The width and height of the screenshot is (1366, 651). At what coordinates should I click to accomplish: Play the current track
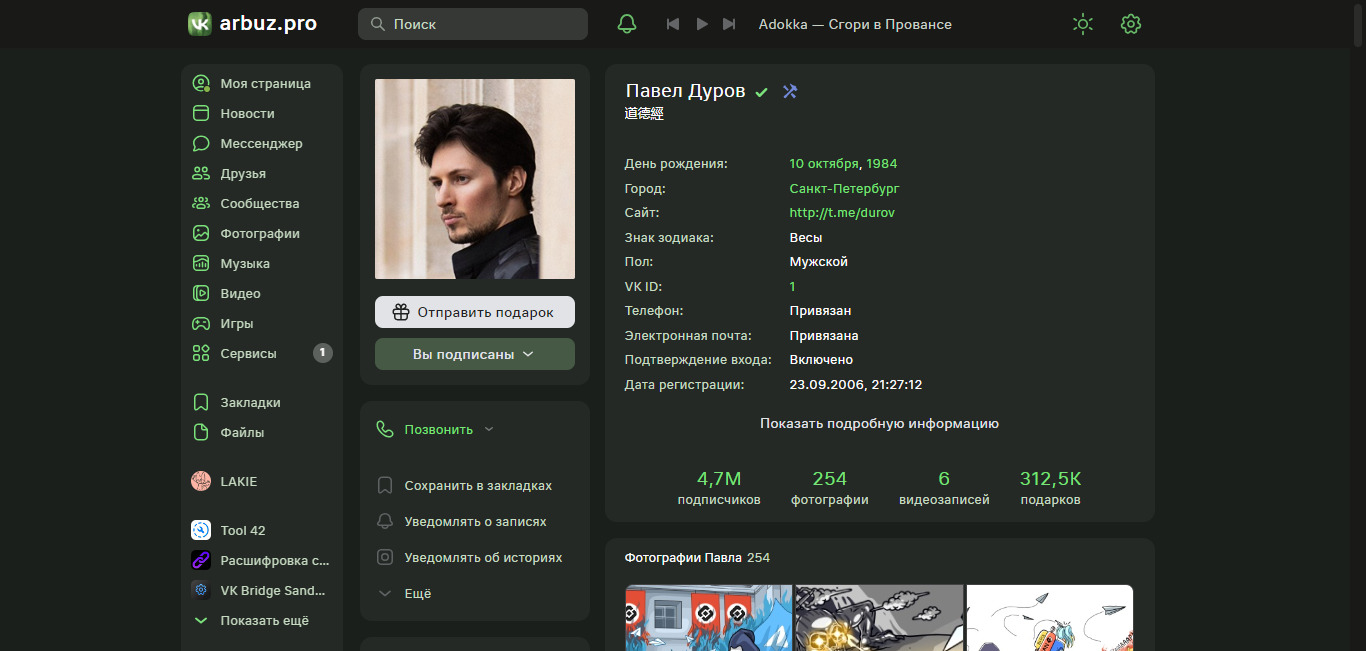tap(702, 24)
